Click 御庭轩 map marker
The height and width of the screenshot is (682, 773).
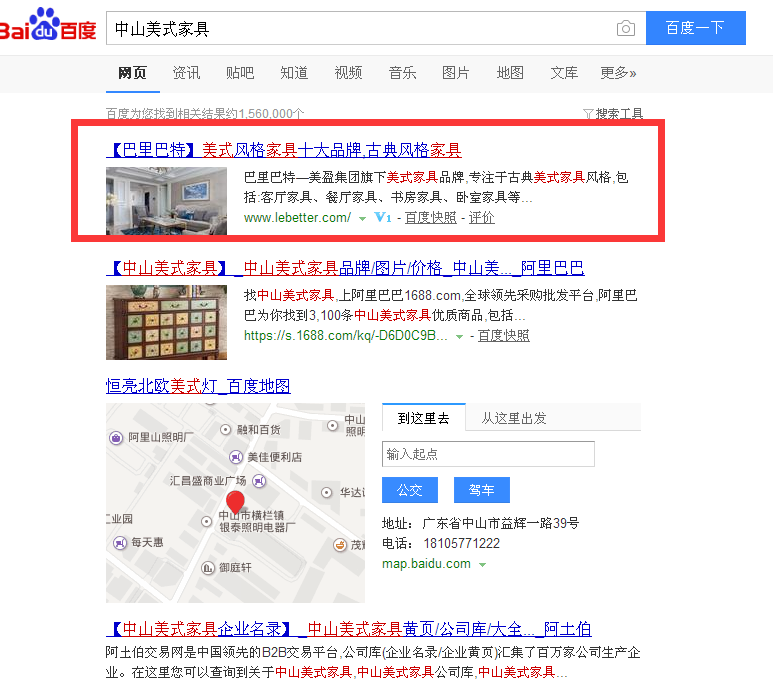click(208, 568)
